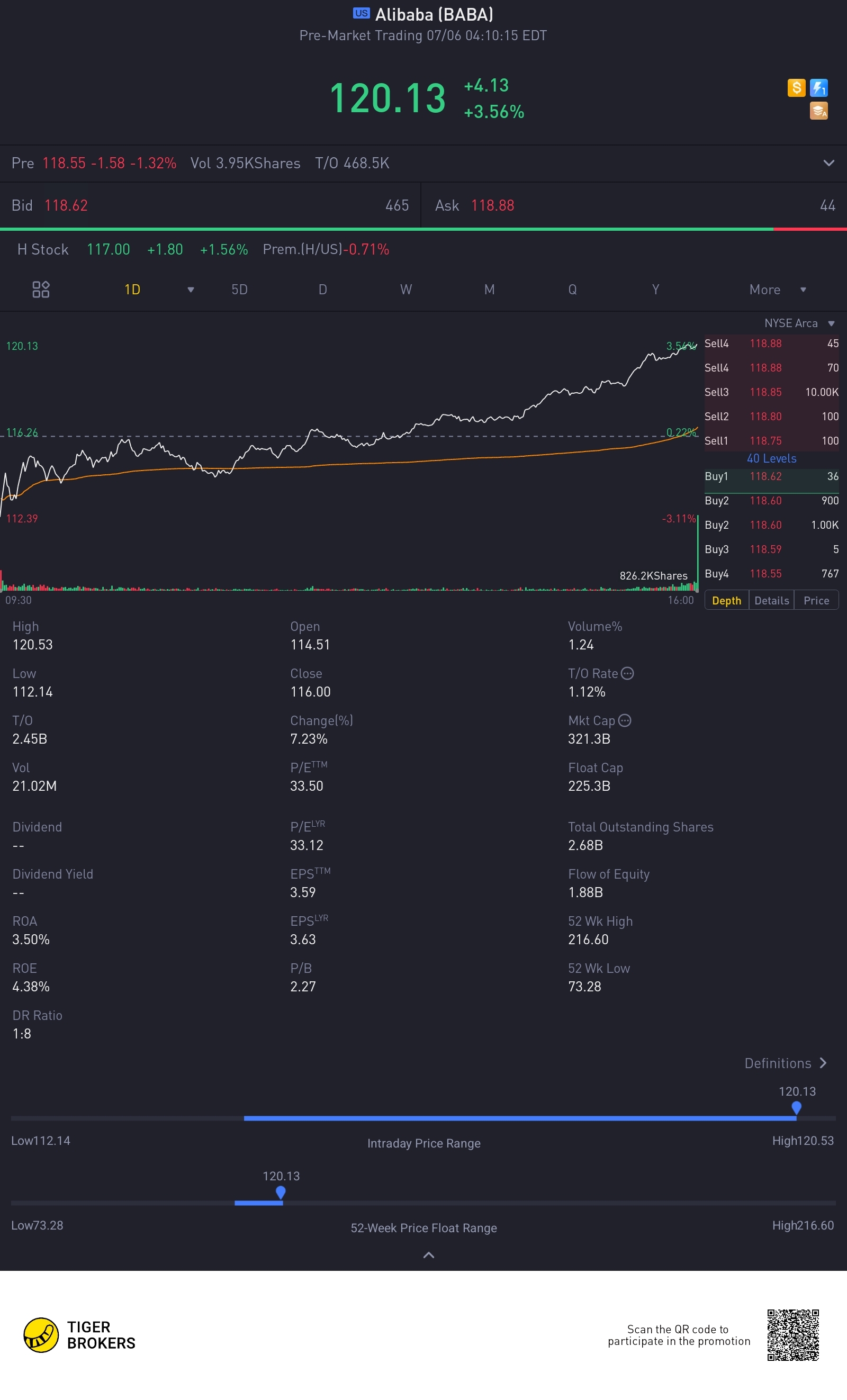This screenshot has height=1400, width=847.
Task: Click the H Stock price 117.00
Action: point(109,249)
